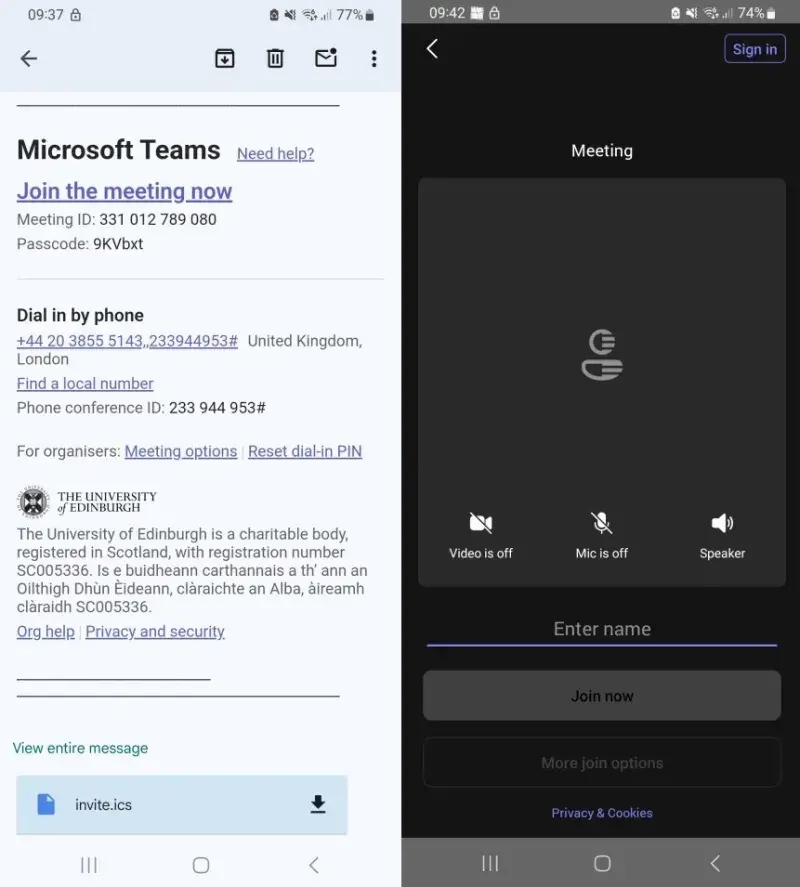Tap the 77% battery indicator in email status bar
The width and height of the screenshot is (800, 887).
pyautogui.click(x=355, y=15)
